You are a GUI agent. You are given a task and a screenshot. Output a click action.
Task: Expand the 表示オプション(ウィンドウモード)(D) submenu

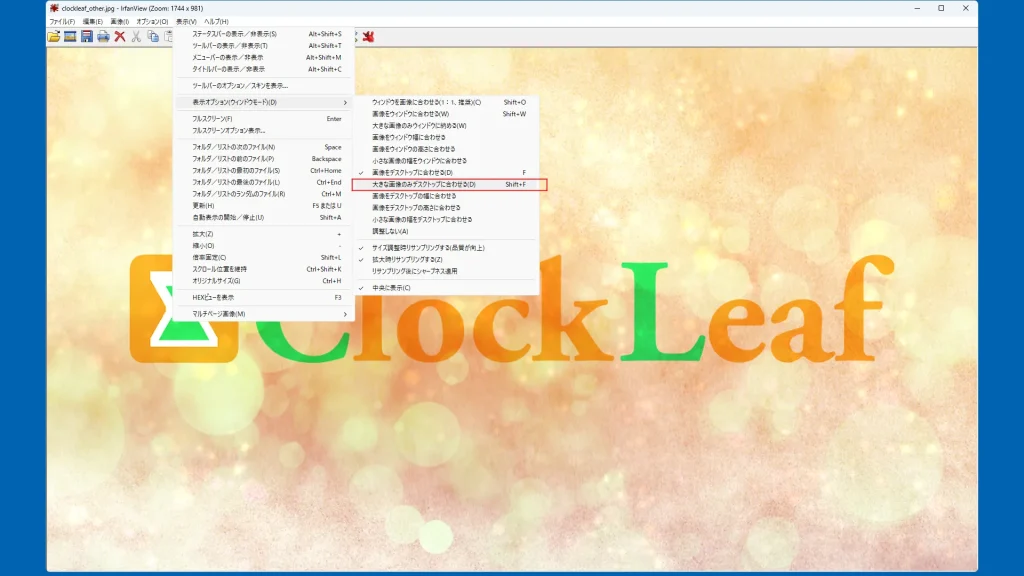pos(264,103)
